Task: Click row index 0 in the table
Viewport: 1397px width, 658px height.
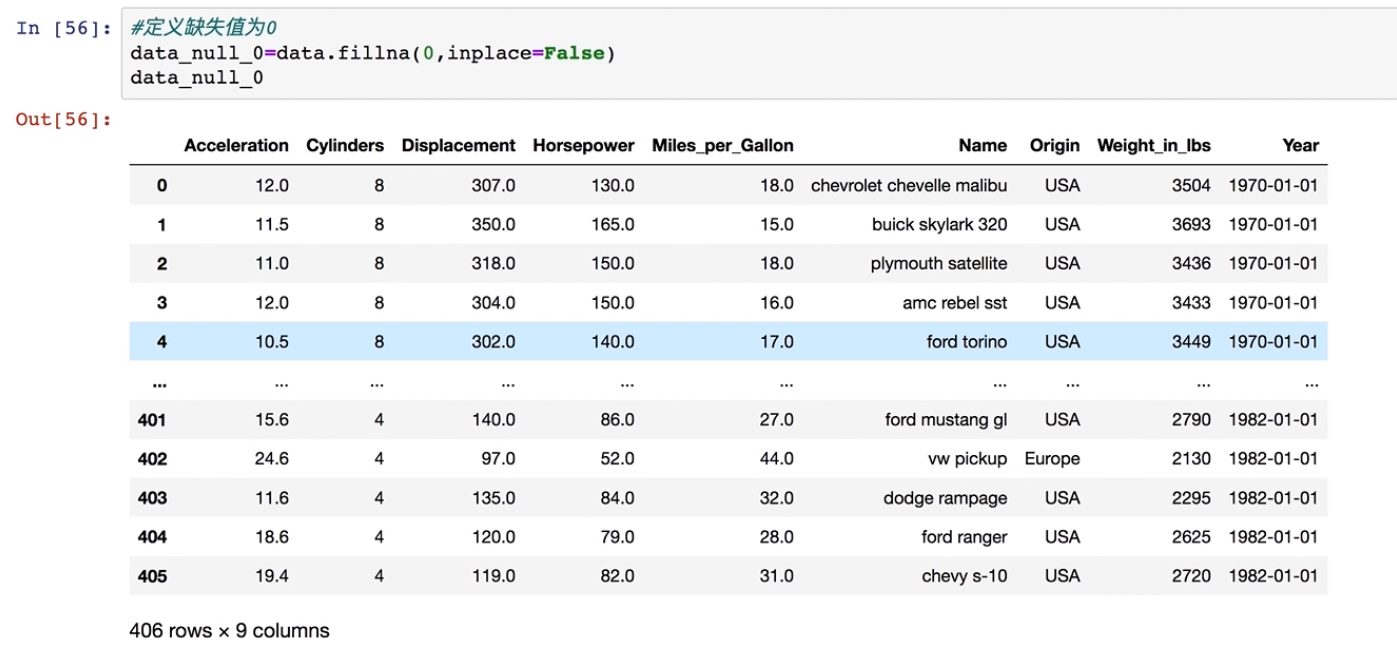Action: [161, 185]
